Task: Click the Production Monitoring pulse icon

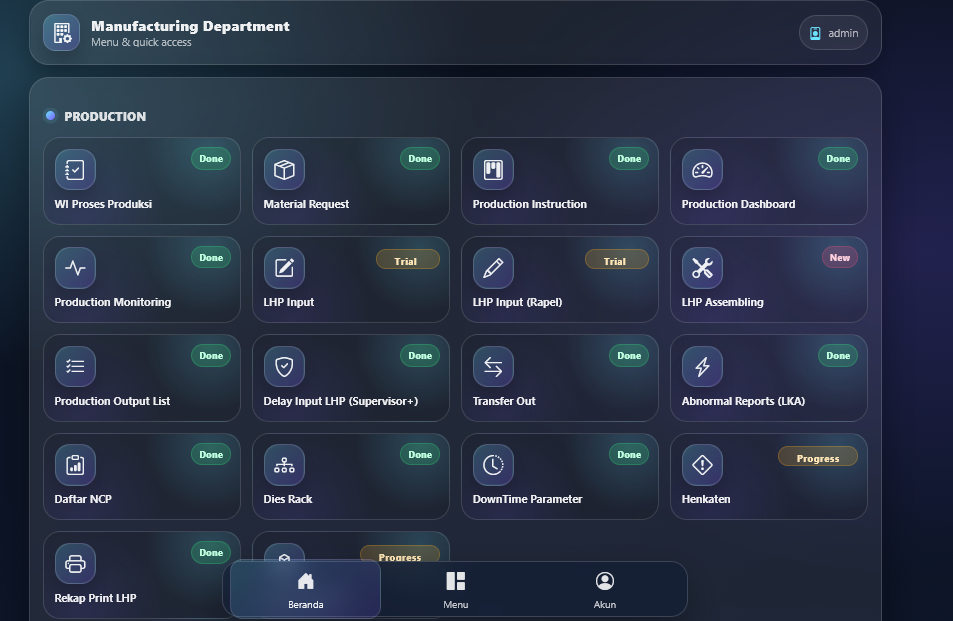Action: click(75, 268)
